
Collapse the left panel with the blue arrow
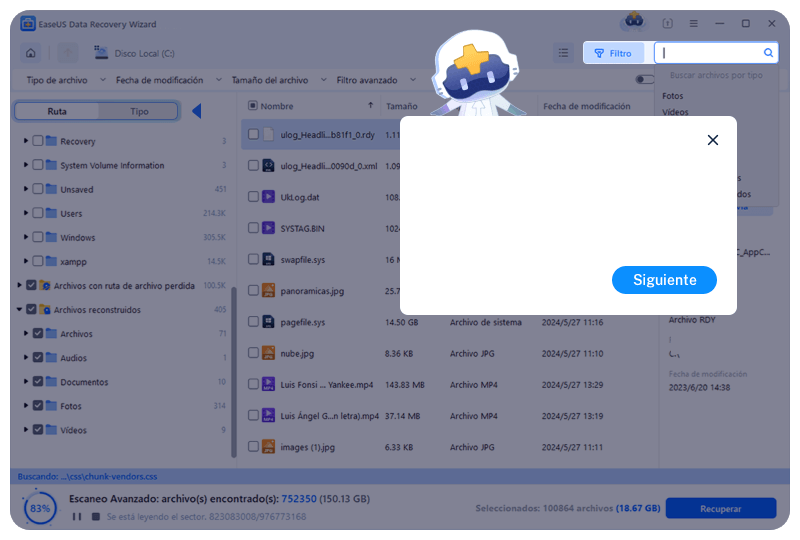pos(196,111)
